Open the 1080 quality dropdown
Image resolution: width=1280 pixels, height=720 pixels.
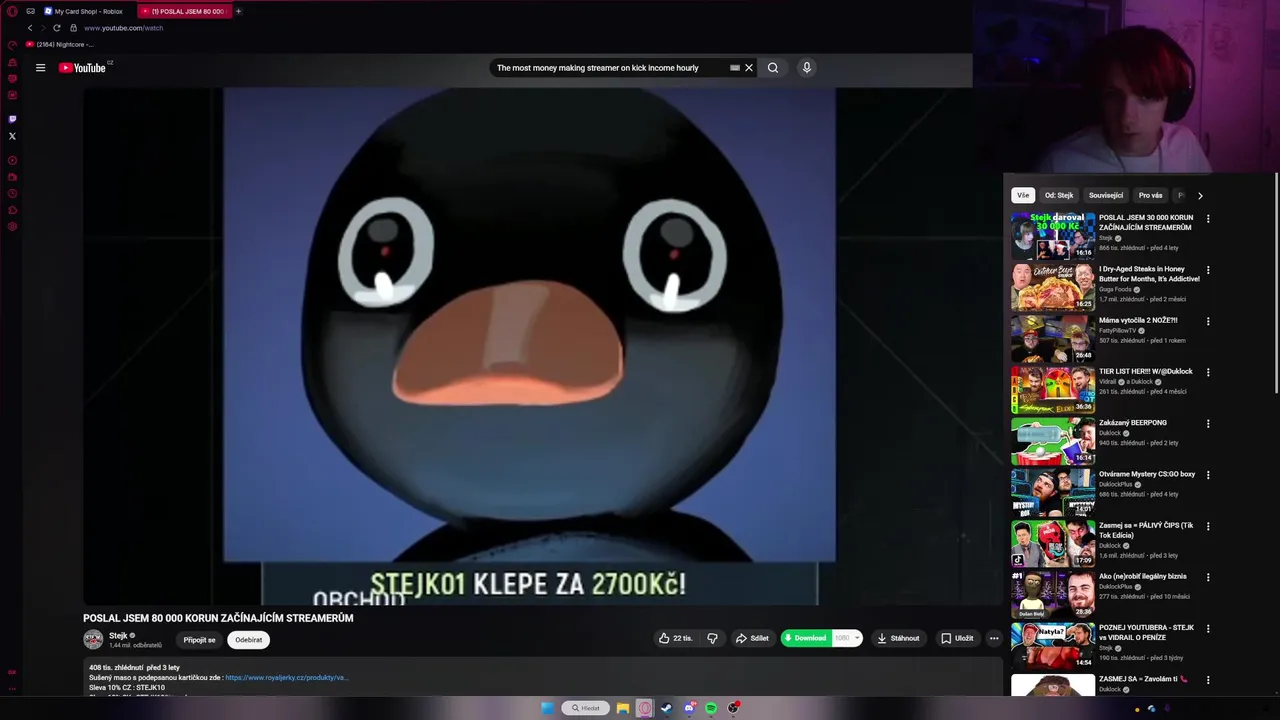(847, 638)
